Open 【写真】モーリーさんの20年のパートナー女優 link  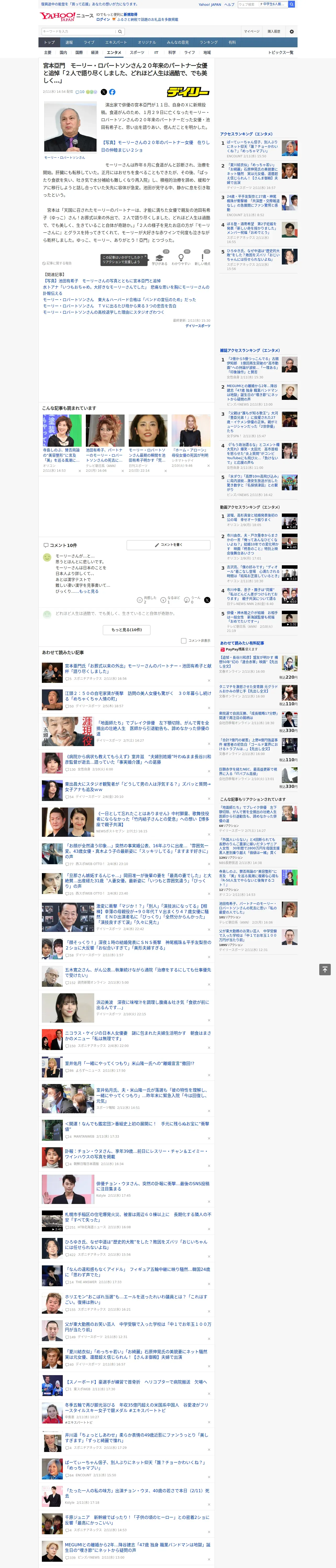(x=155, y=146)
